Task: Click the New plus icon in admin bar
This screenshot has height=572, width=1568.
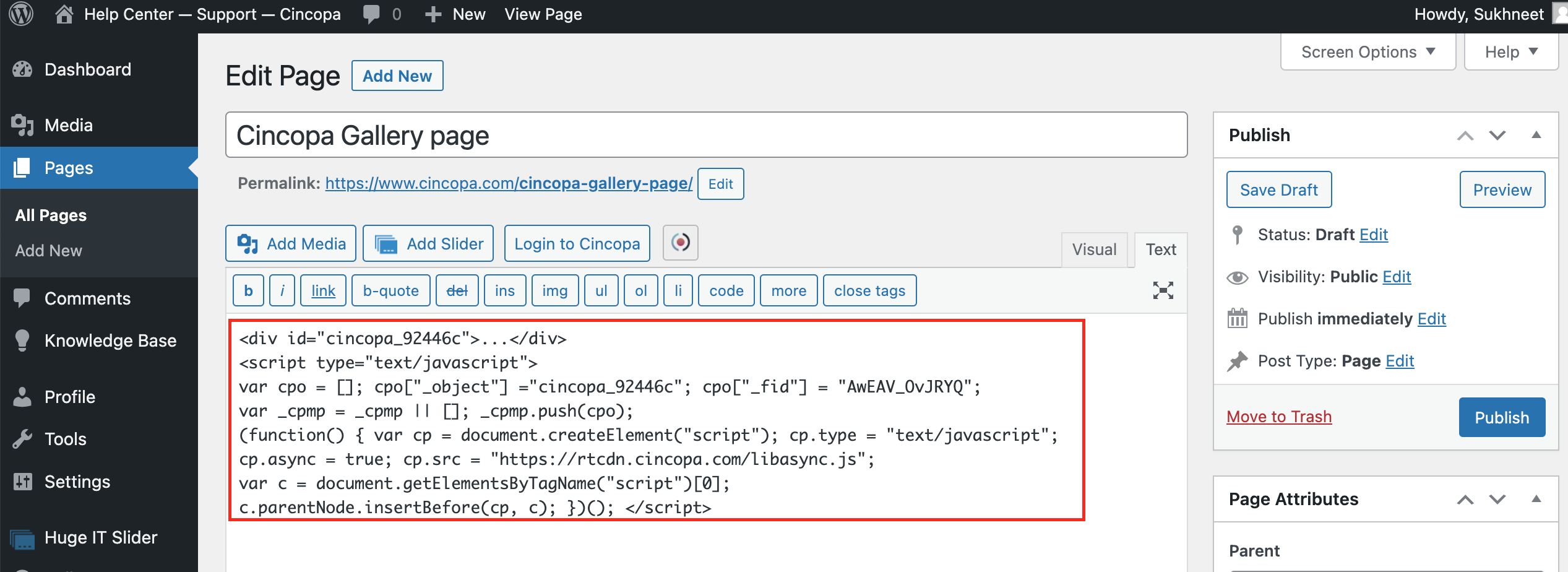Action: [x=433, y=14]
